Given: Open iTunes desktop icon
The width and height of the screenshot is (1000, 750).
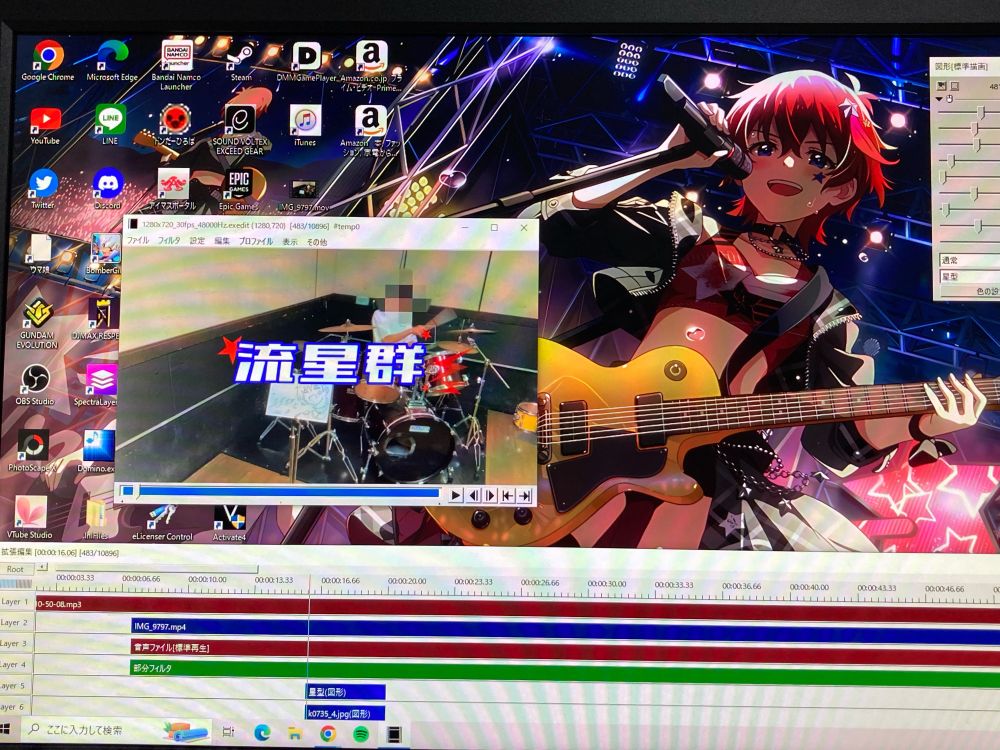Looking at the screenshot, I should point(305,126).
